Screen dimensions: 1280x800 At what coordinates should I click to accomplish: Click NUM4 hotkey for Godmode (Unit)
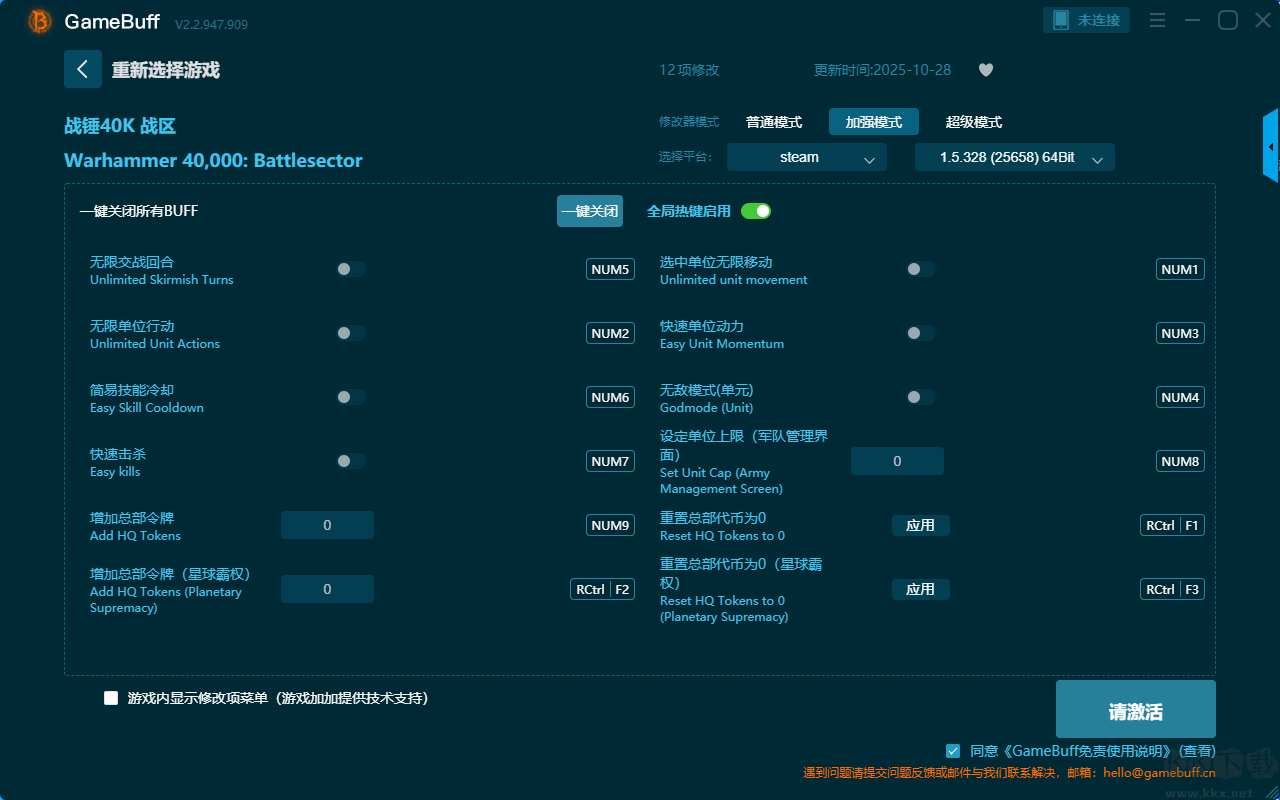pos(1180,397)
